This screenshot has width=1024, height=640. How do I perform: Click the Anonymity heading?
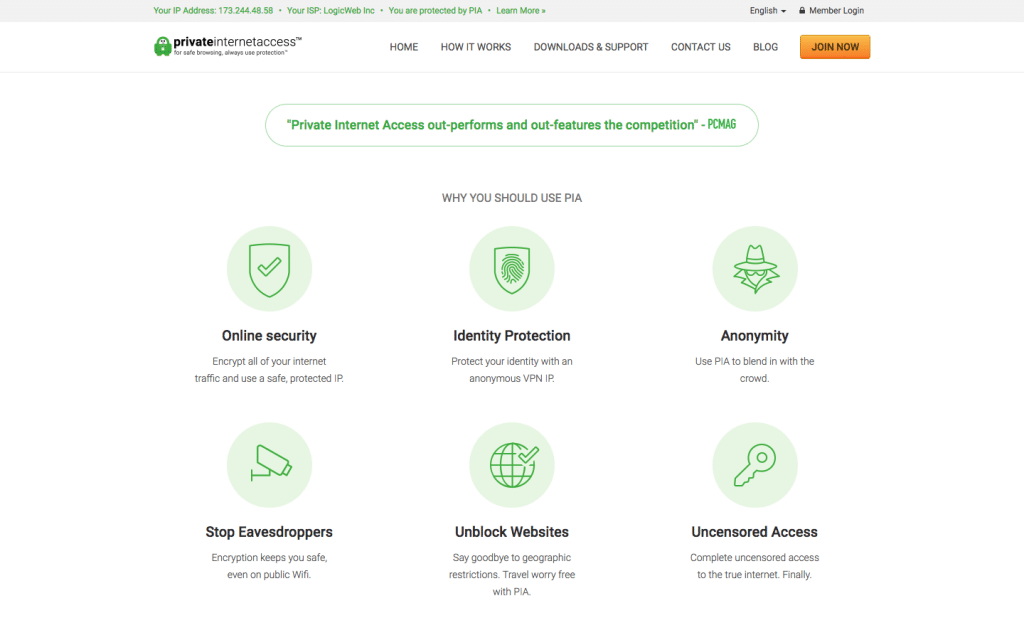pos(755,336)
